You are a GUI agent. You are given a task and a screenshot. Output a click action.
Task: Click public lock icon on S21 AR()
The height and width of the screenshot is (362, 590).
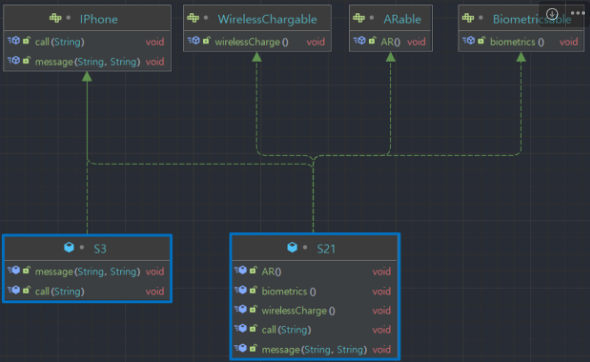coord(253,270)
